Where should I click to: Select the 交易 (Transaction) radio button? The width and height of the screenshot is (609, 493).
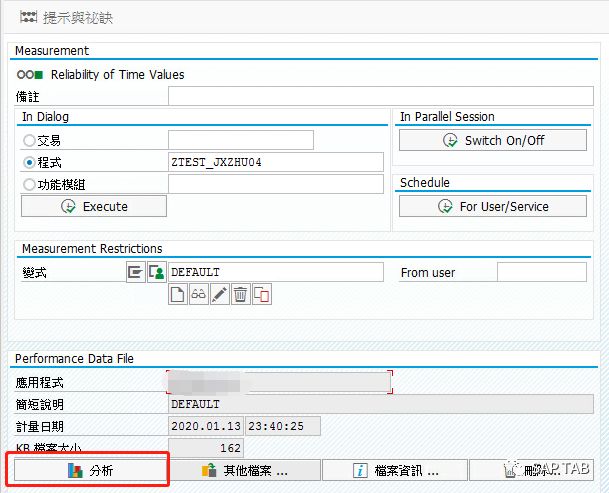tap(29, 140)
